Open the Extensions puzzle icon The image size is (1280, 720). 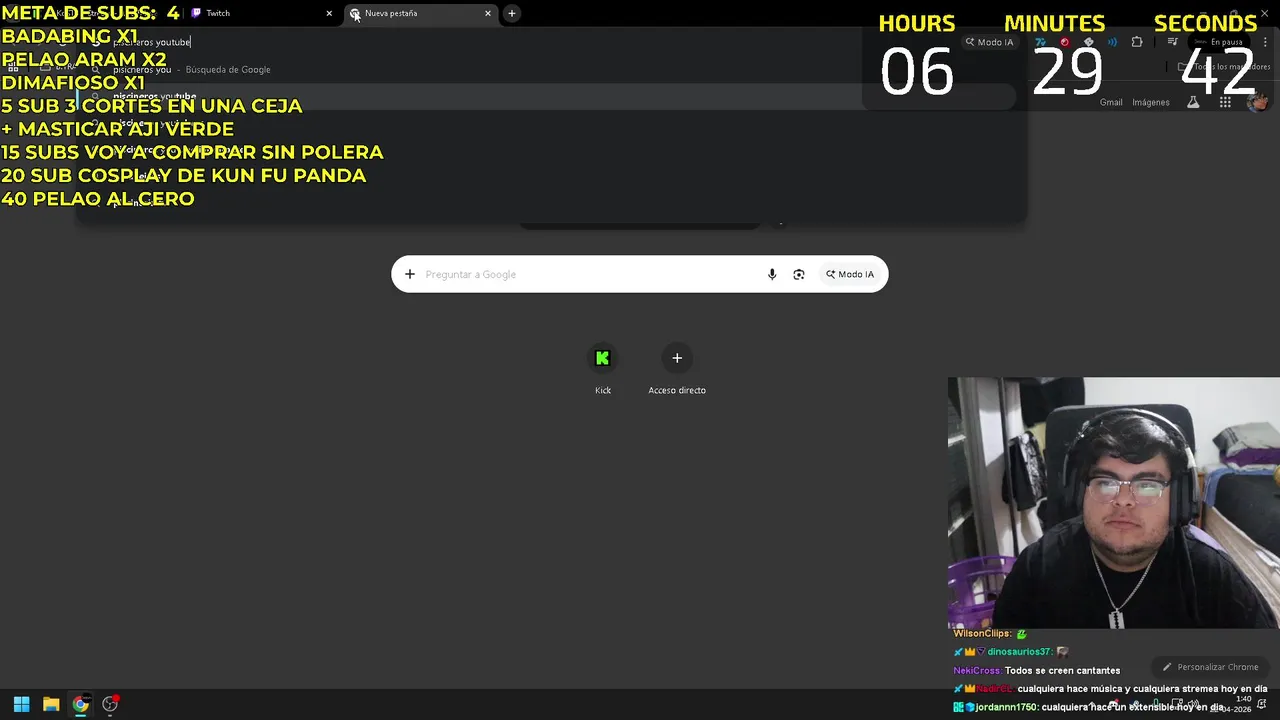pos(1137,42)
